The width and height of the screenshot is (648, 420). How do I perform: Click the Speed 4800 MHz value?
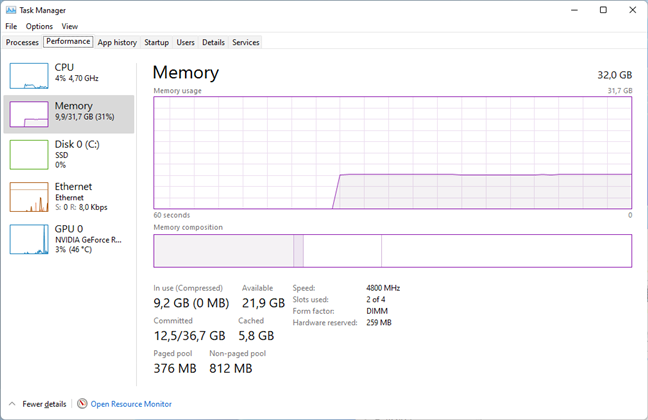click(x=383, y=288)
